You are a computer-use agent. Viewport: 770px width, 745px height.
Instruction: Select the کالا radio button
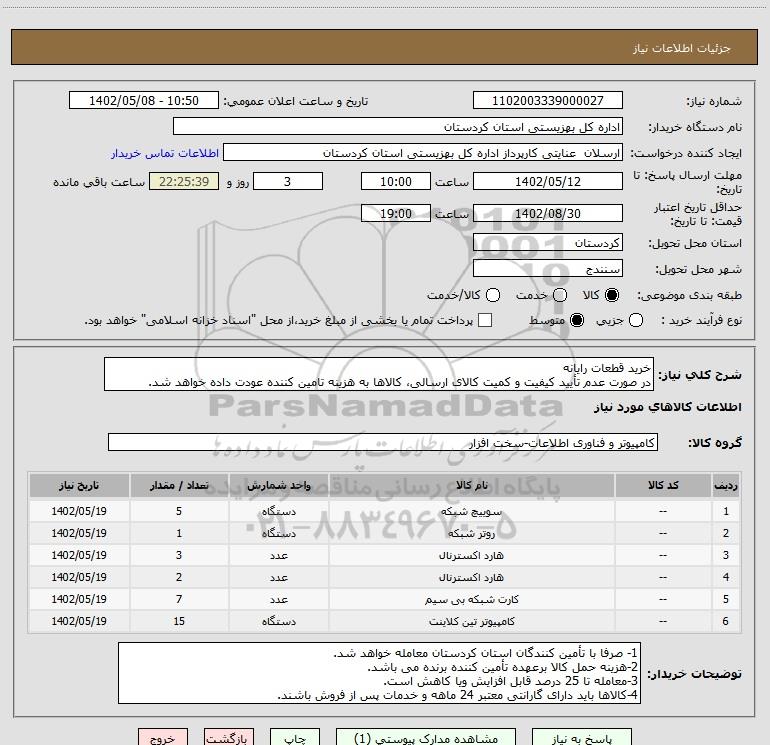pos(612,295)
